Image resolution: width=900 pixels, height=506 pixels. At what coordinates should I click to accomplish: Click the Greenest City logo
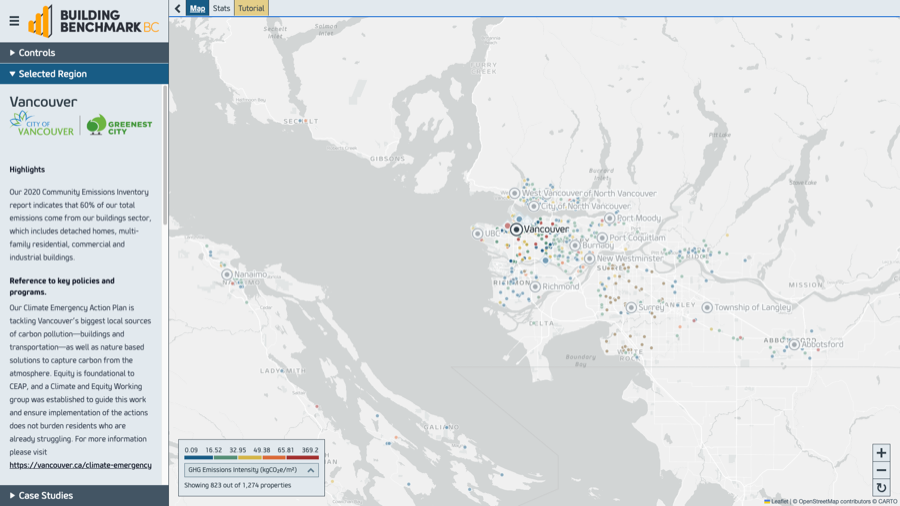click(x=119, y=124)
